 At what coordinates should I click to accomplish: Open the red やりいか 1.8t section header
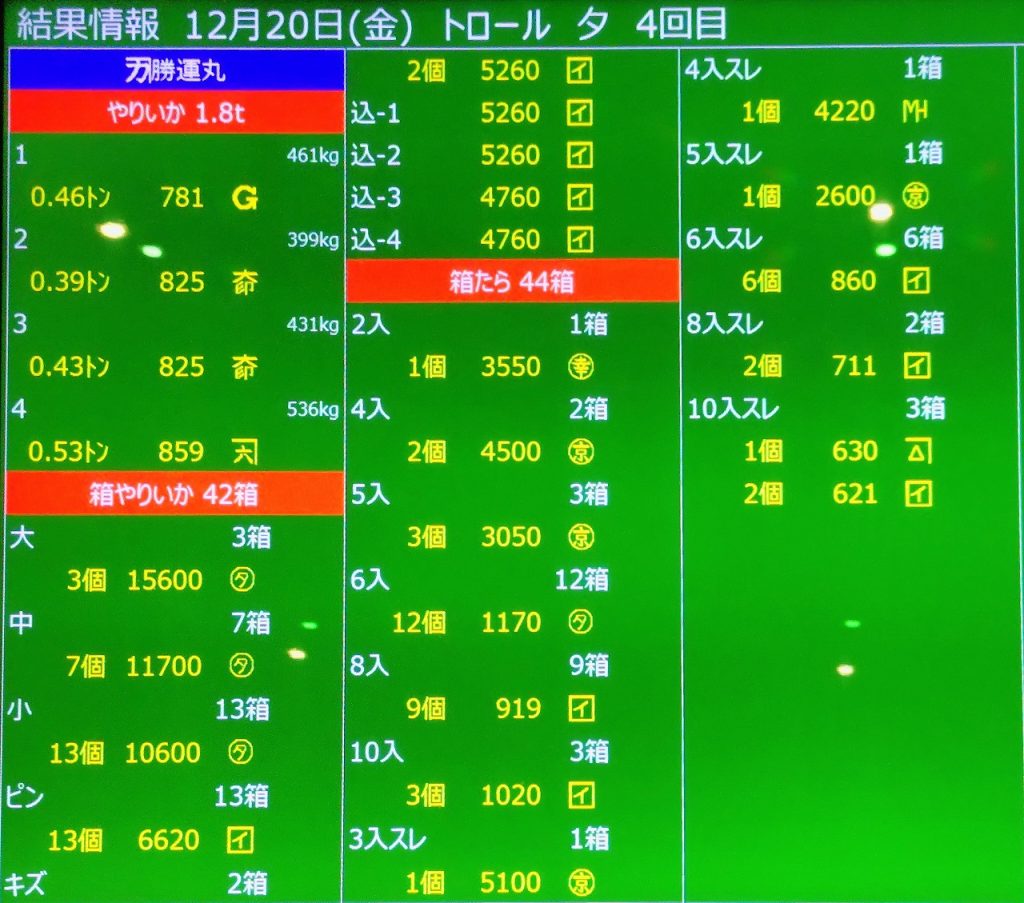click(x=176, y=113)
